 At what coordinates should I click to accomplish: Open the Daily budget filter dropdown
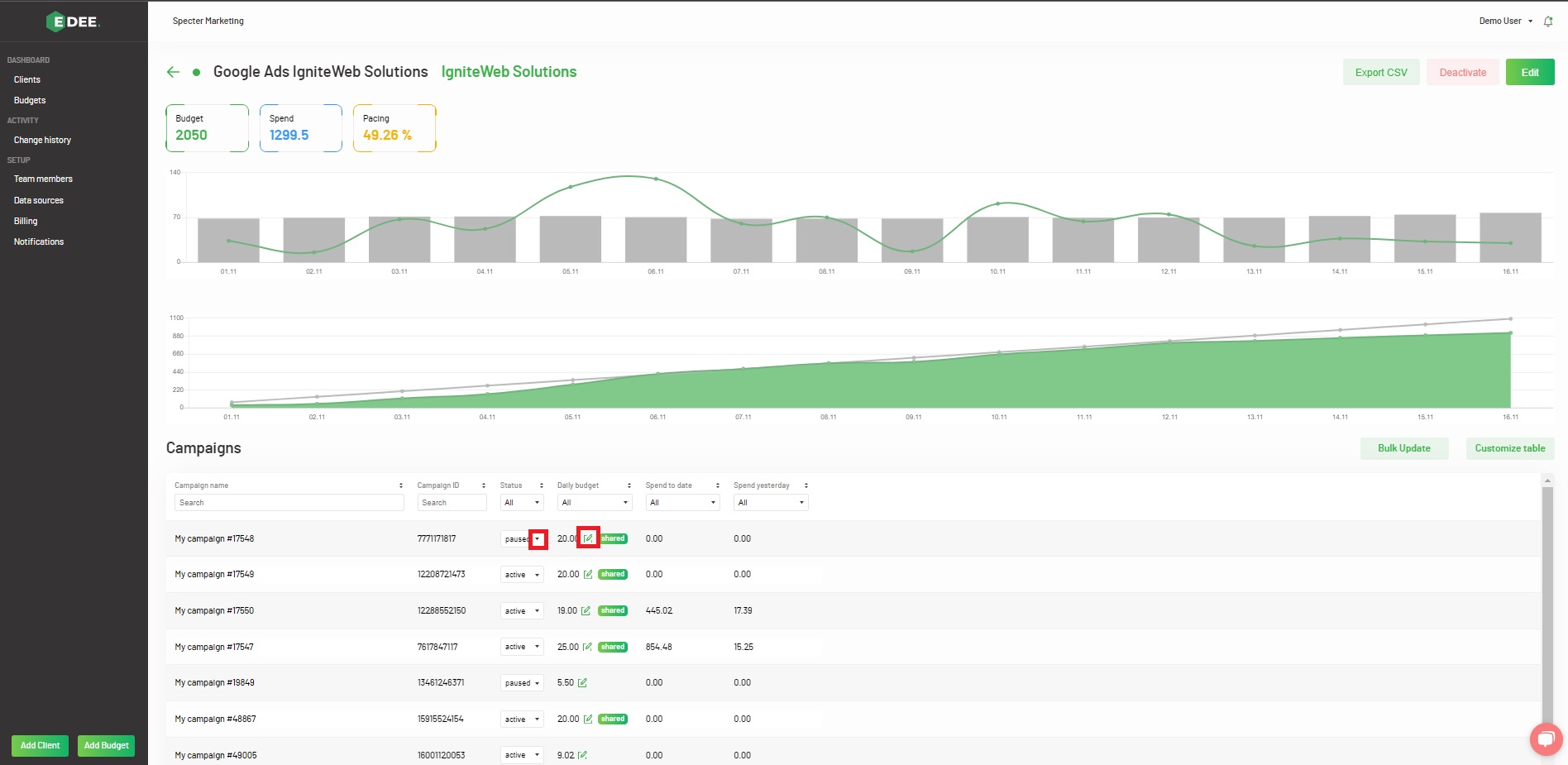[x=595, y=503]
